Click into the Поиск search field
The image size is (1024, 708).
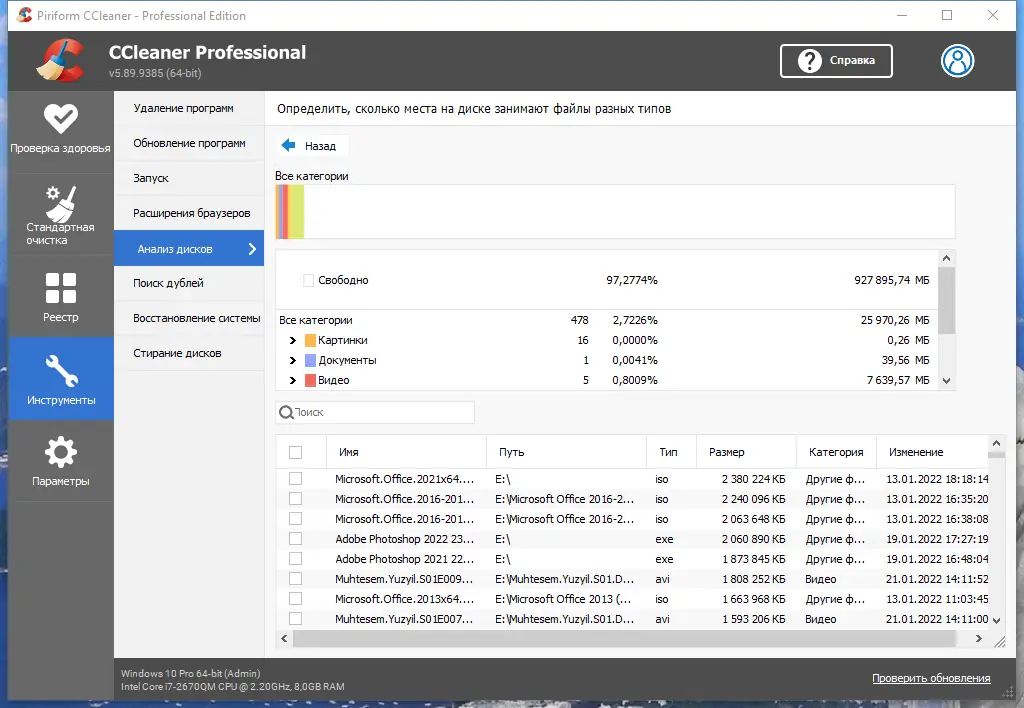click(x=375, y=412)
